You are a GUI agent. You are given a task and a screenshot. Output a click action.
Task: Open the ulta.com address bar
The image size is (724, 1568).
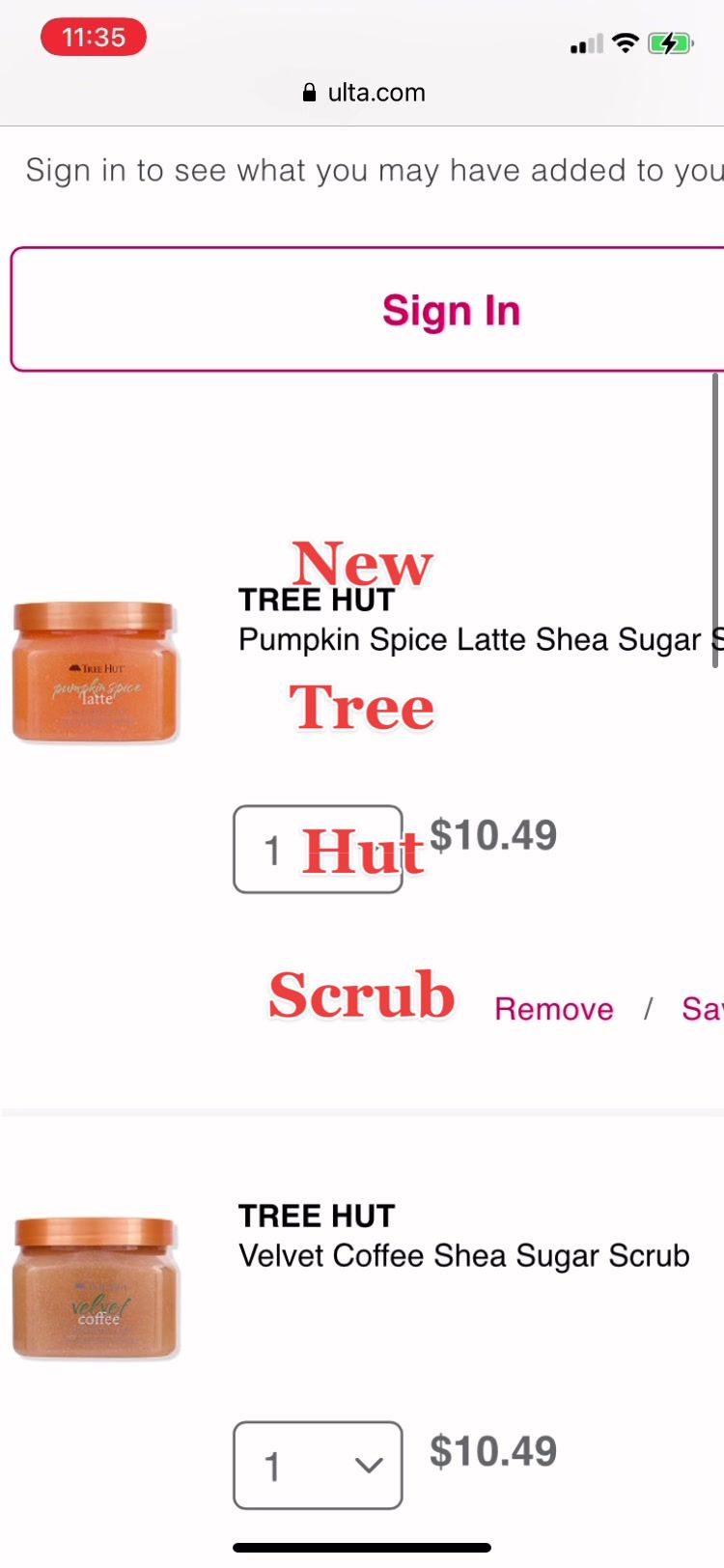click(x=363, y=93)
